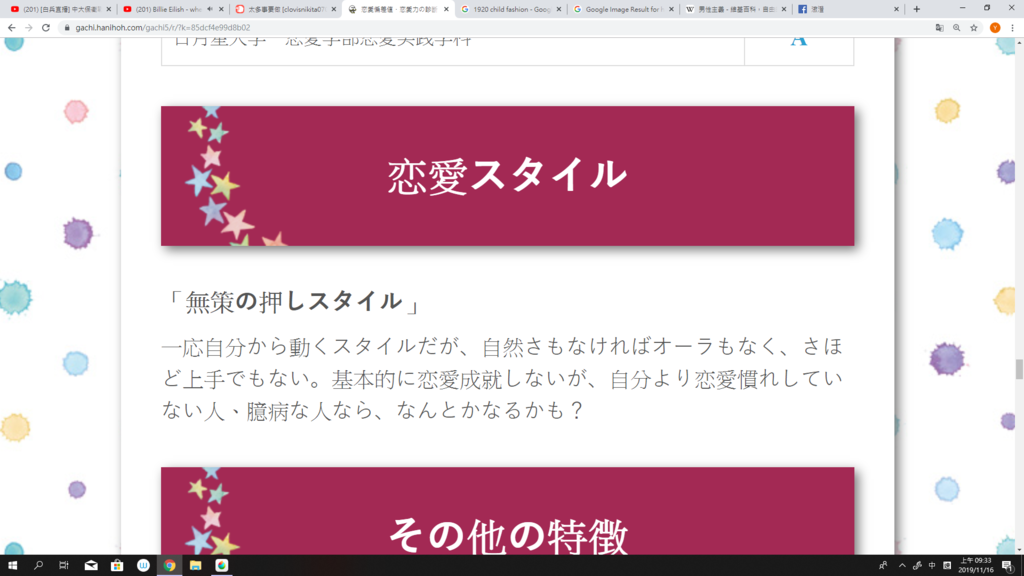Open the Action Center notifications

[x=1008, y=566]
